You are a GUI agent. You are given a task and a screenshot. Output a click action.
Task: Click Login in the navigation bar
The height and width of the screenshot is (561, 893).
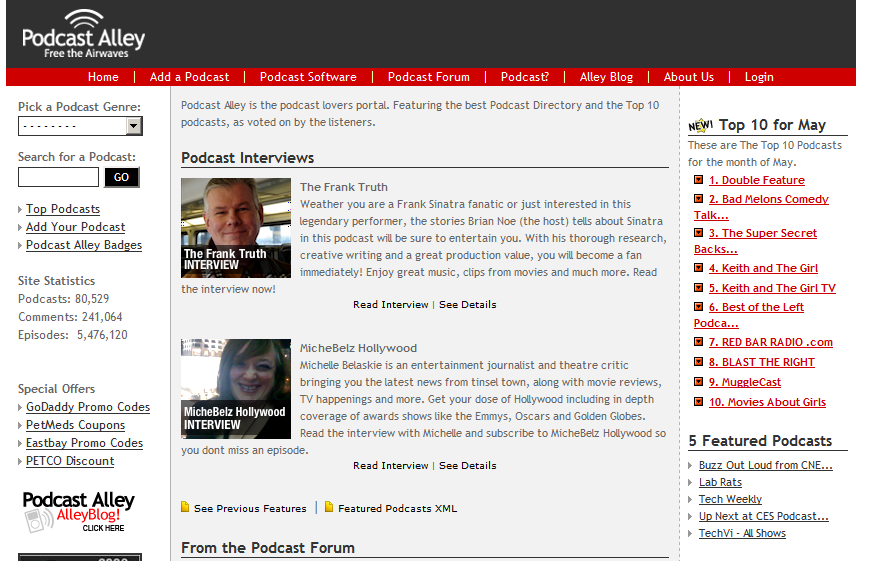pos(759,77)
